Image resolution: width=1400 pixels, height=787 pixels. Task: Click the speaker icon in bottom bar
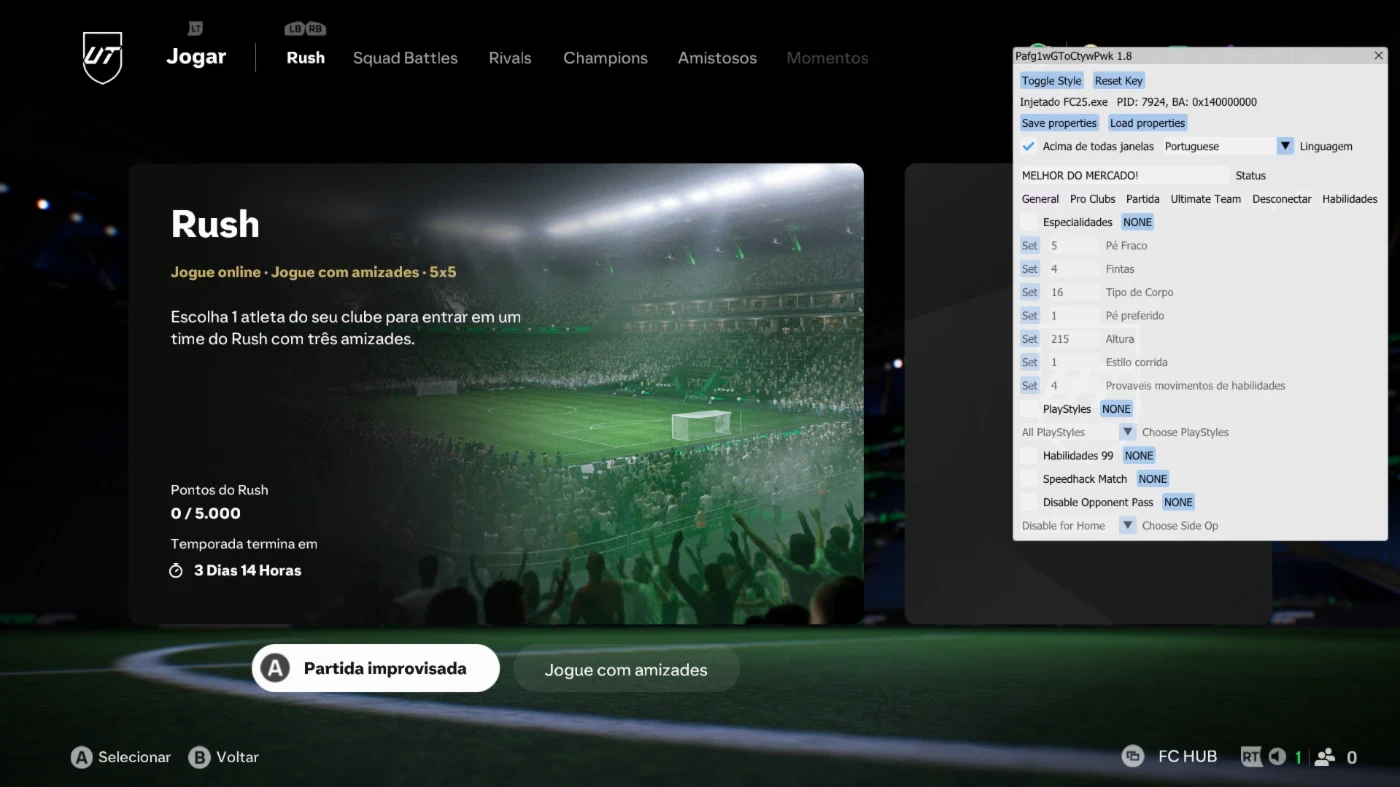[1277, 757]
